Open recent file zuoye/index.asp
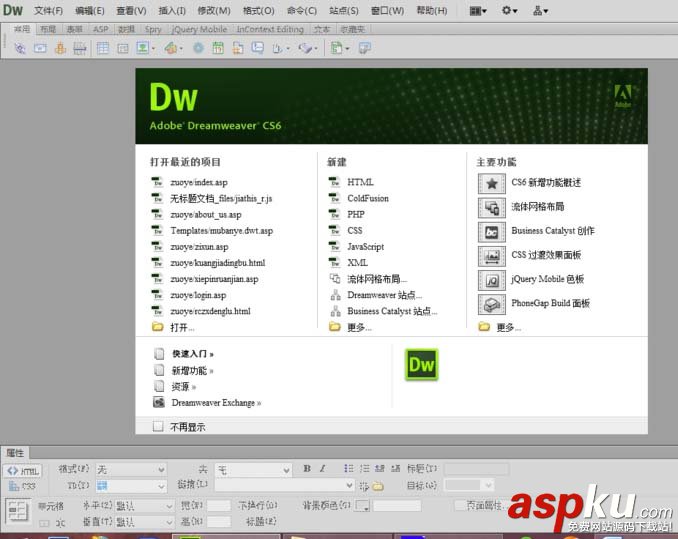Screen dimensions: 678x539 pyautogui.click(x=199, y=182)
